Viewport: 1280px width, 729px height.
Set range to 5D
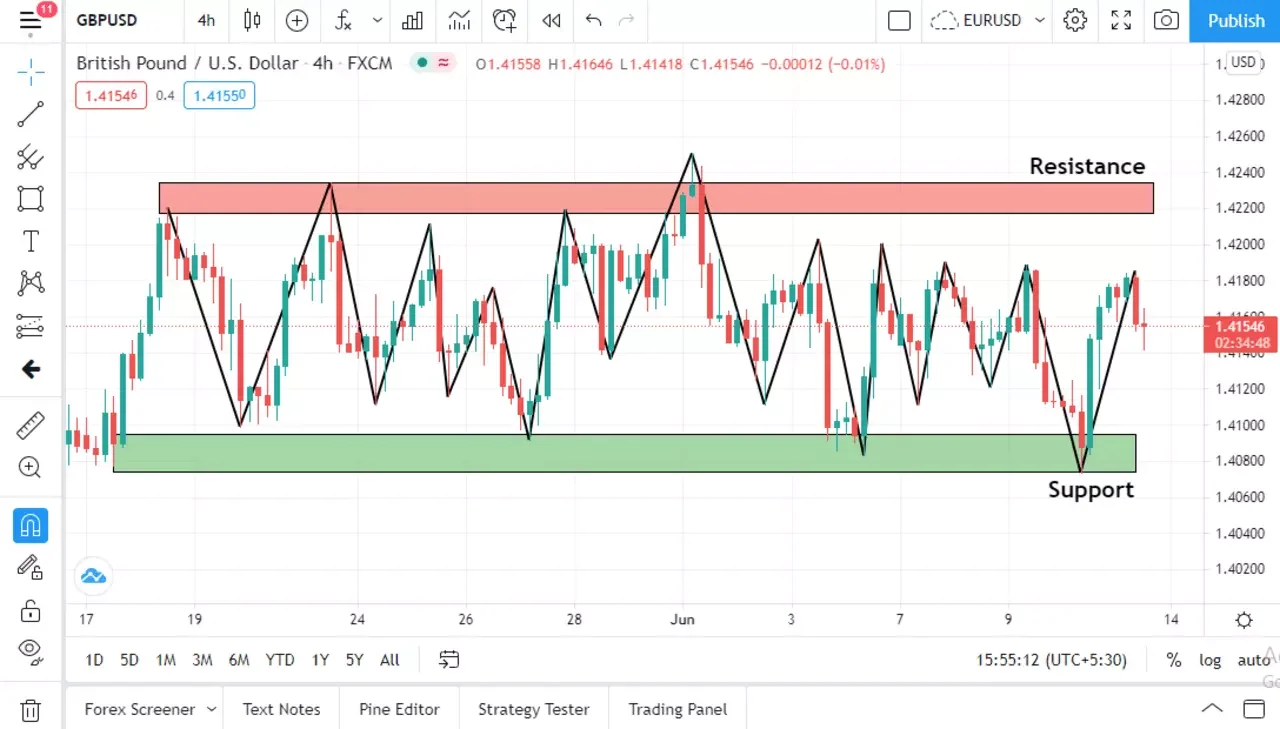[x=129, y=660]
